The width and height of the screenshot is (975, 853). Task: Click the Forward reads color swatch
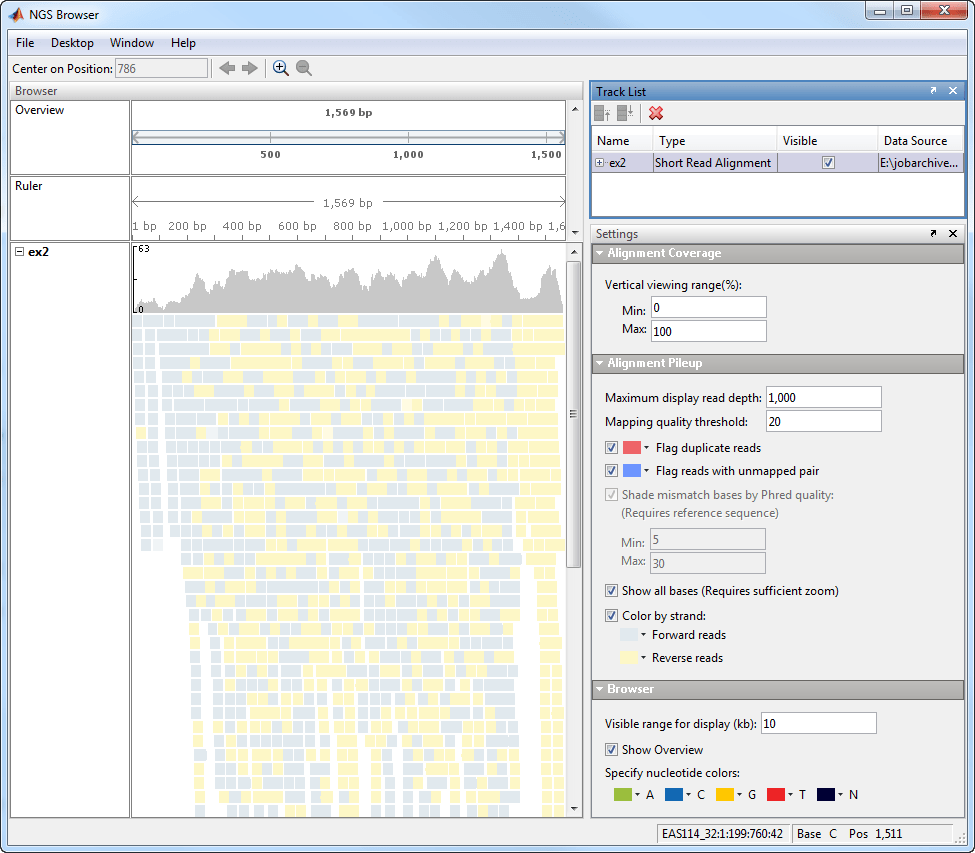(x=629, y=635)
